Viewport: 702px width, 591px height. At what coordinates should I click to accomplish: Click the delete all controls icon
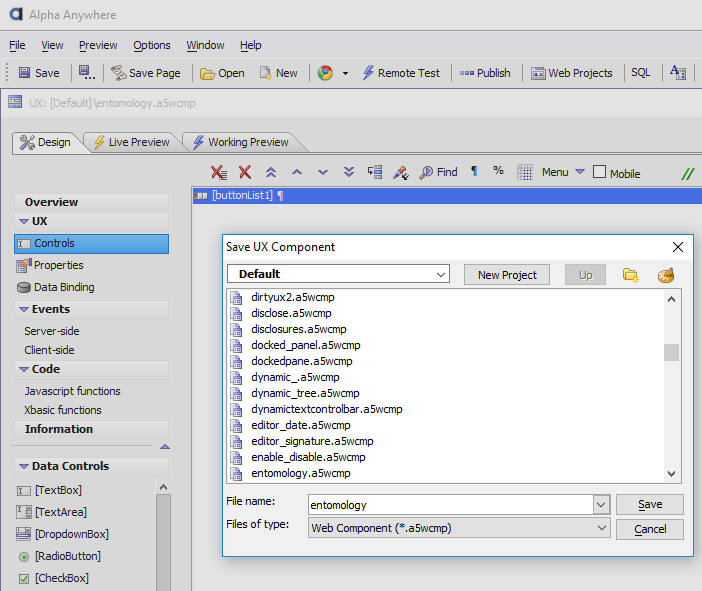(x=219, y=172)
